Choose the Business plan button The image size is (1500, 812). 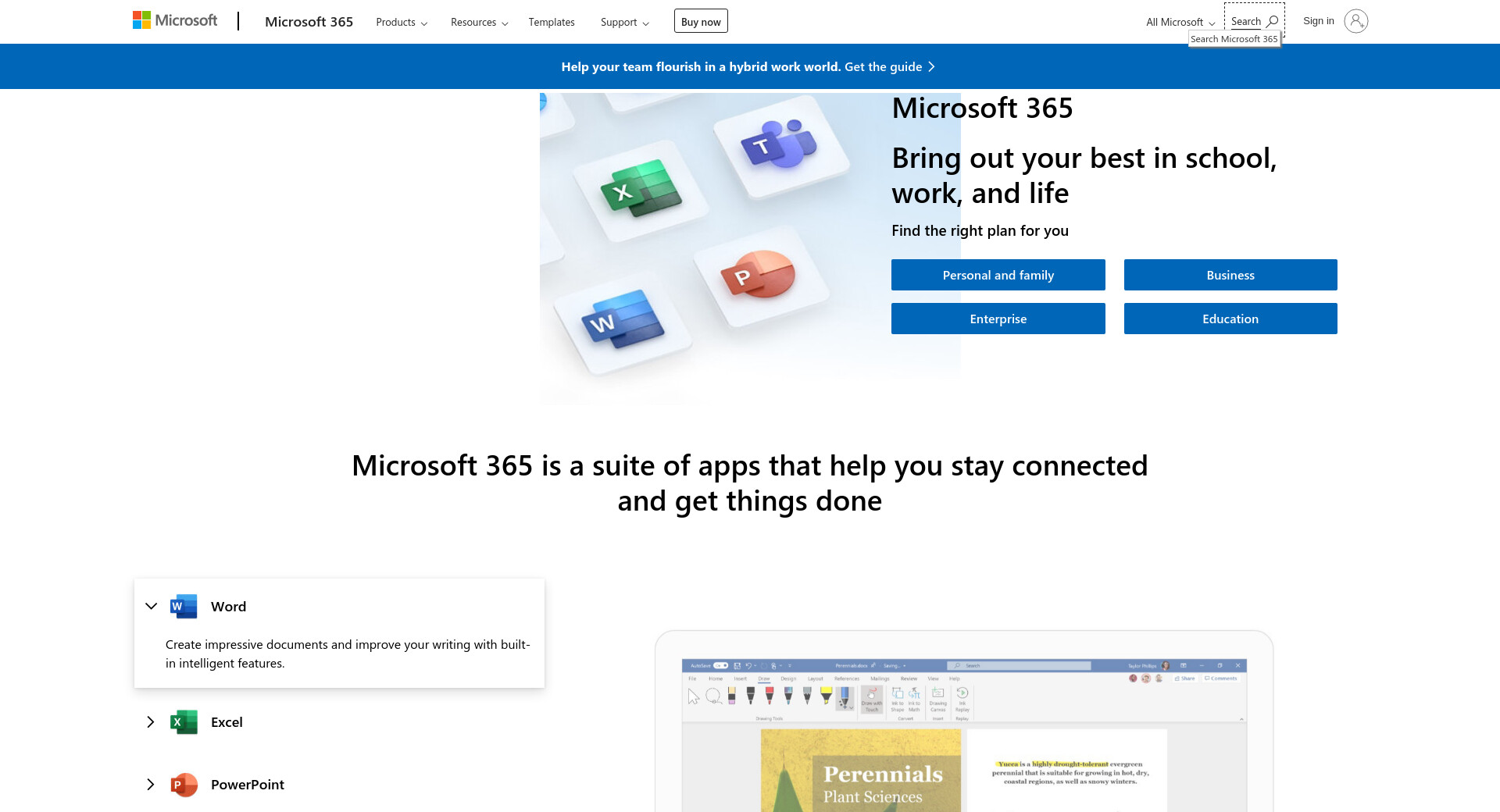click(x=1230, y=275)
